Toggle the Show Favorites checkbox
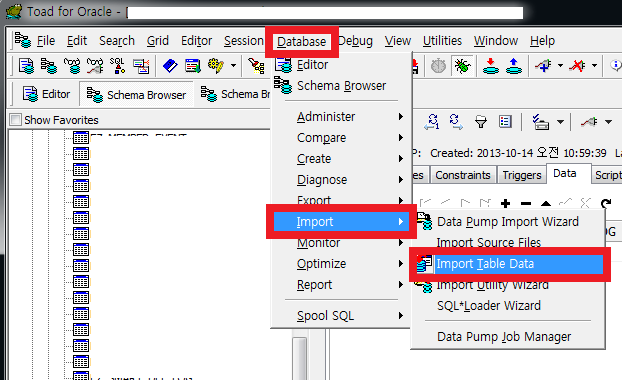This screenshot has height=380, width=622. [x=15, y=119]
